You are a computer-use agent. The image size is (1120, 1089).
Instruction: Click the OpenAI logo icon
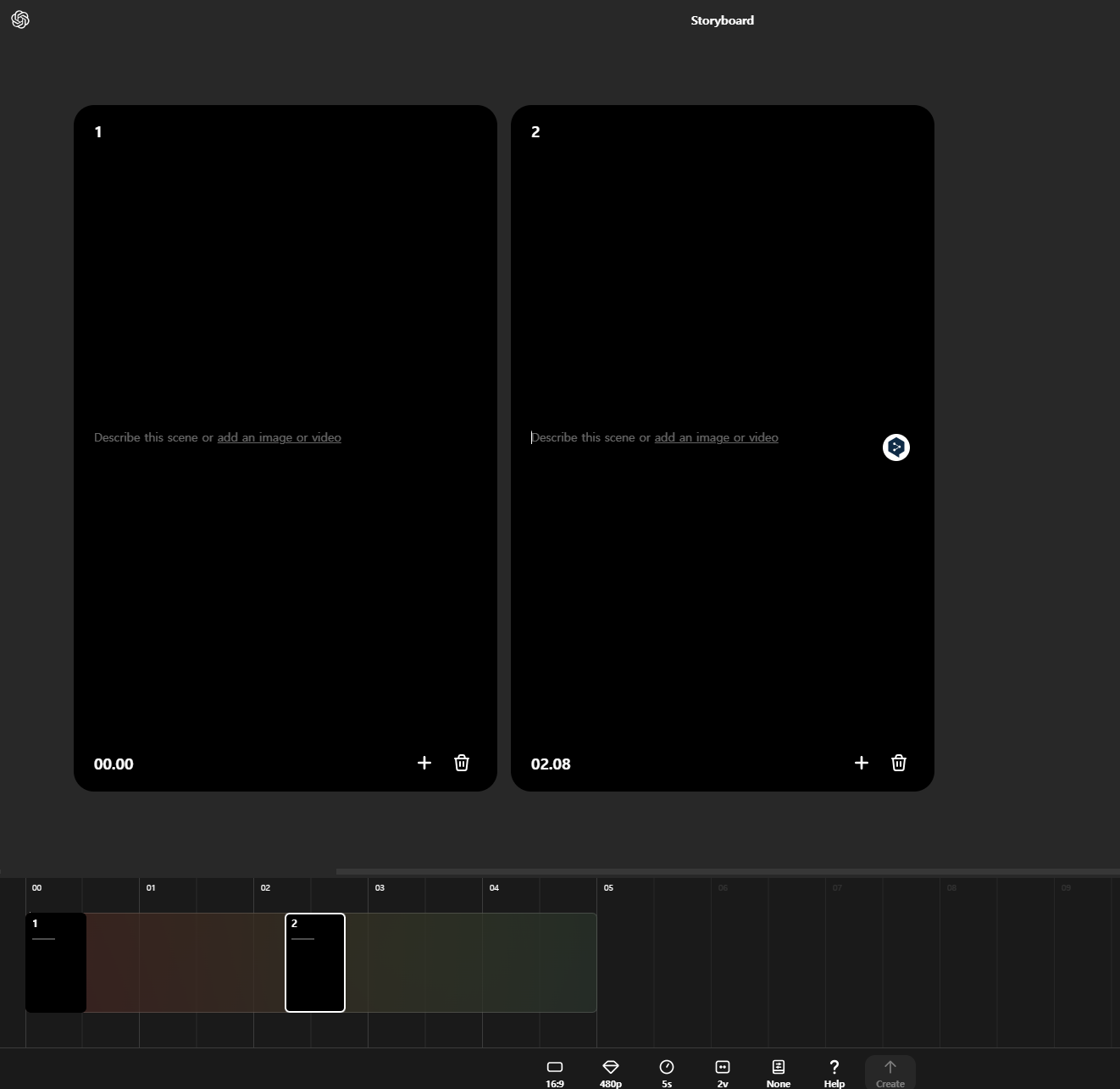[20, 19]
